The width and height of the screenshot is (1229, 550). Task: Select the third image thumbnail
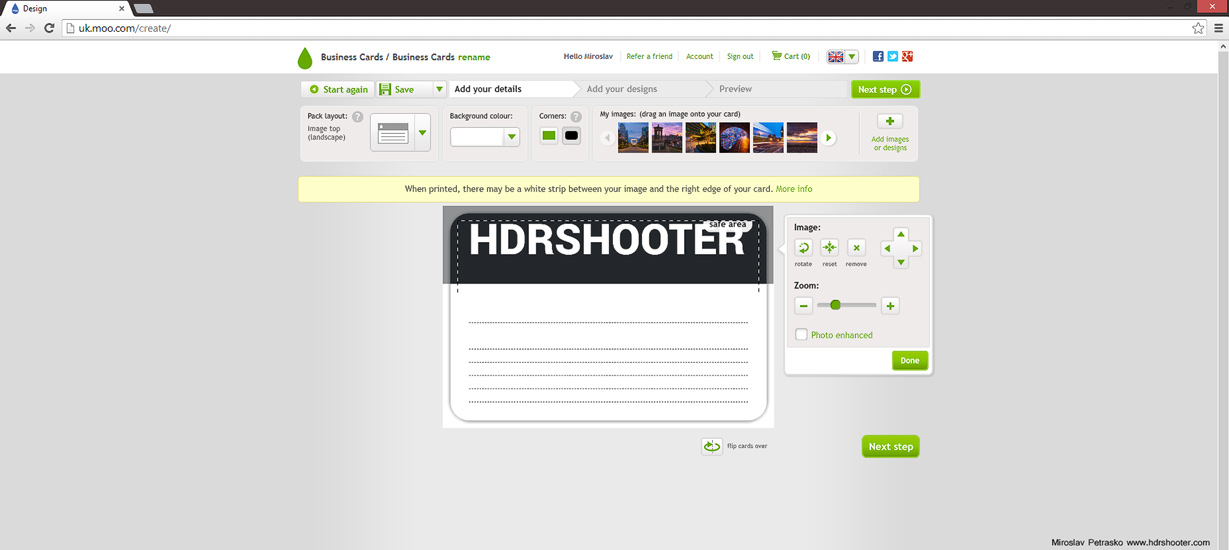click(x=701, y=137)
